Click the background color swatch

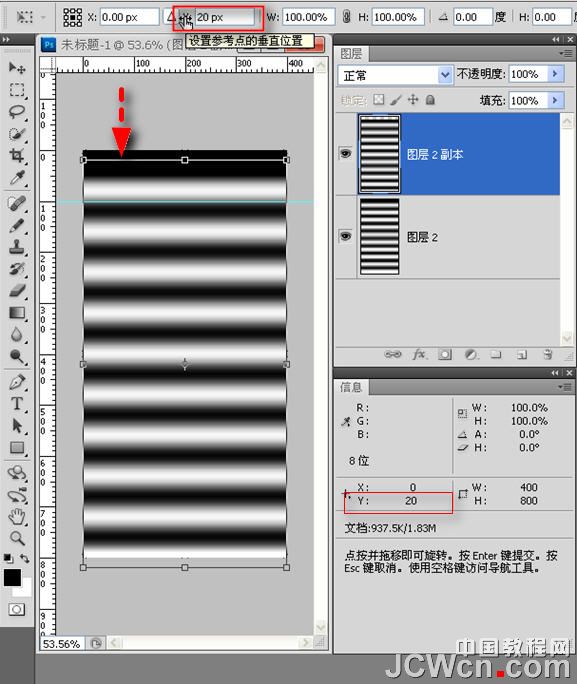26,590
